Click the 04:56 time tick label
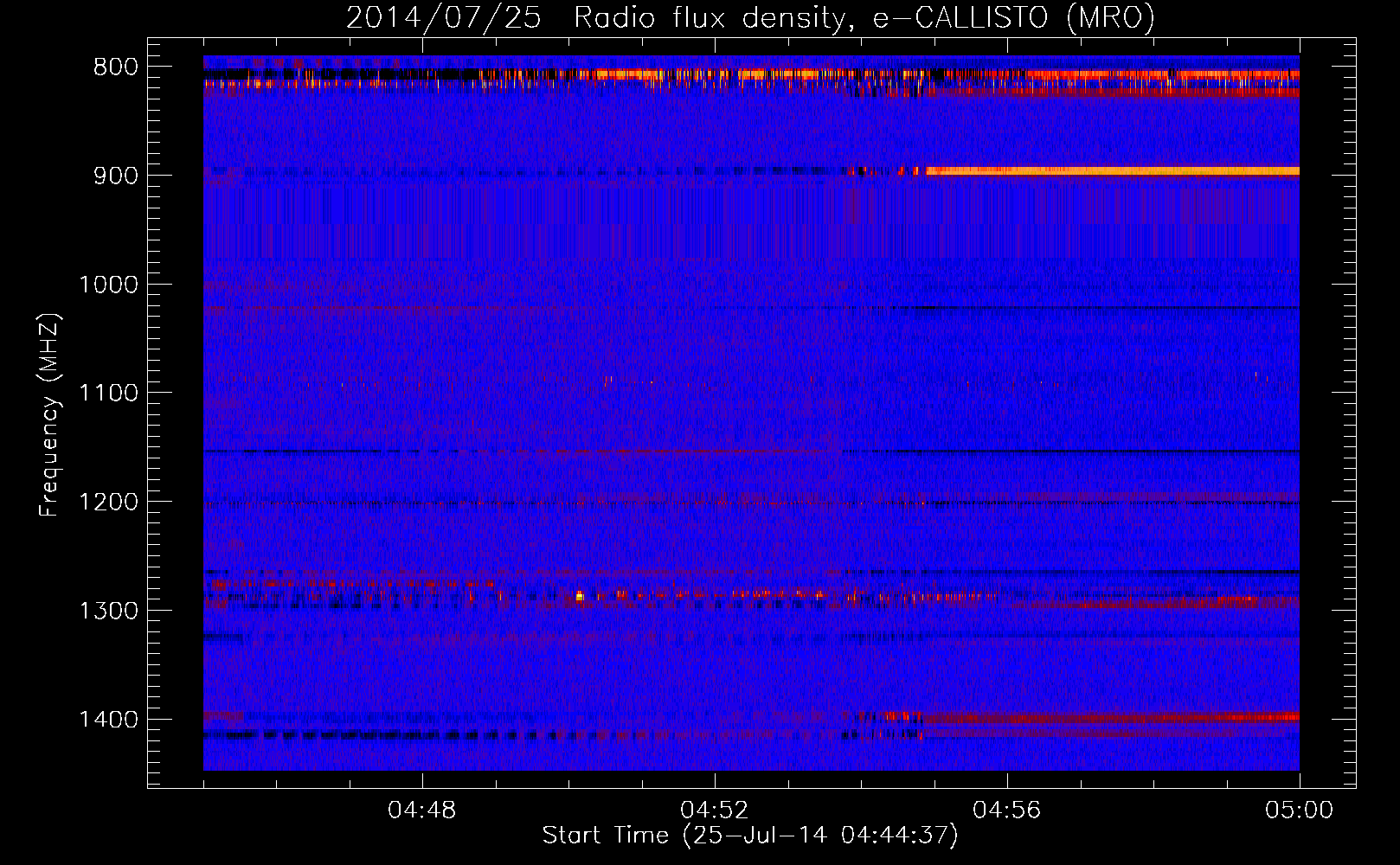The width and height of the screenshot is (1400, 865). (1007, 811)
